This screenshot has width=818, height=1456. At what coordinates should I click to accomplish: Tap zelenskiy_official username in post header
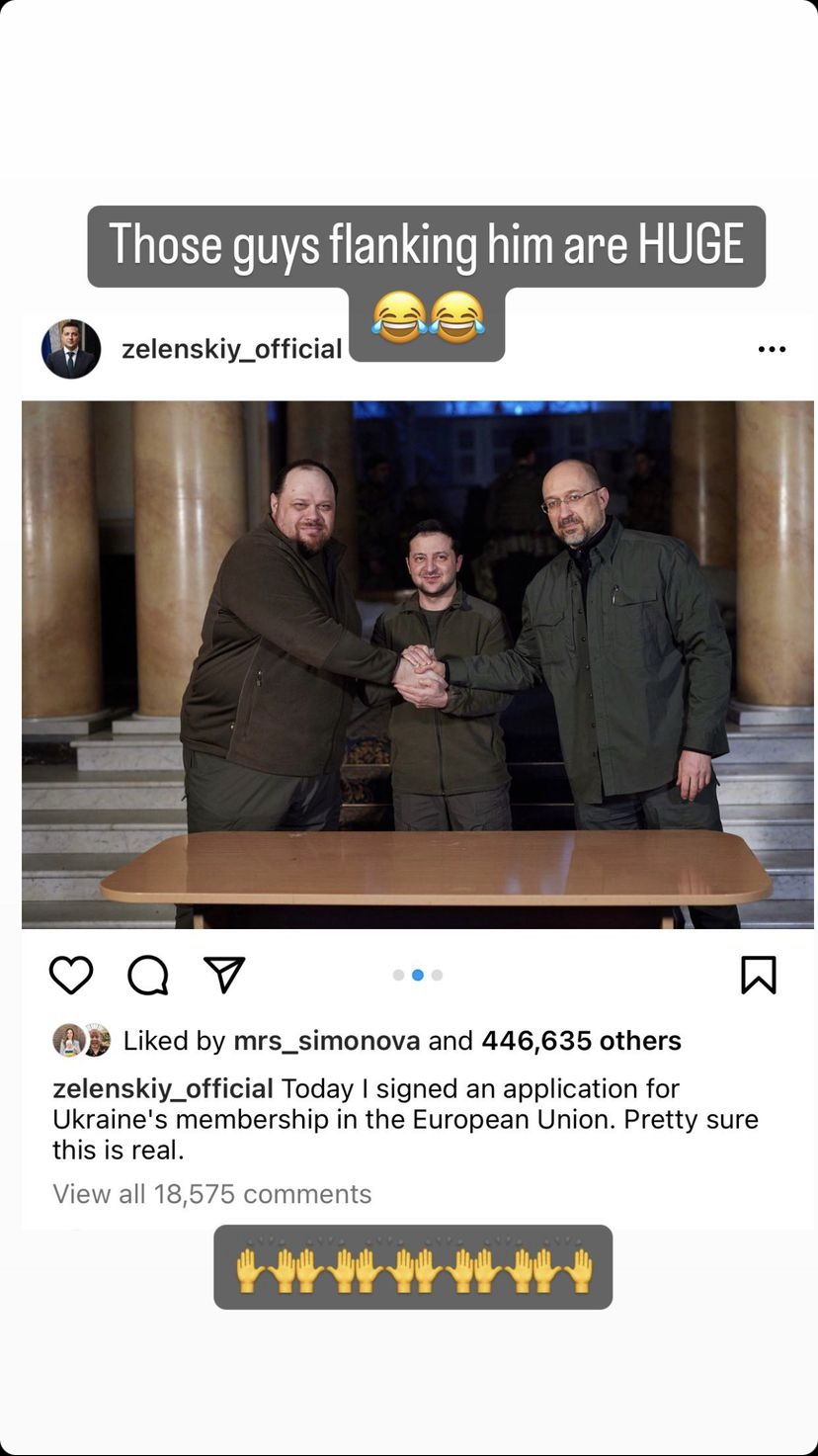[231, 349]
